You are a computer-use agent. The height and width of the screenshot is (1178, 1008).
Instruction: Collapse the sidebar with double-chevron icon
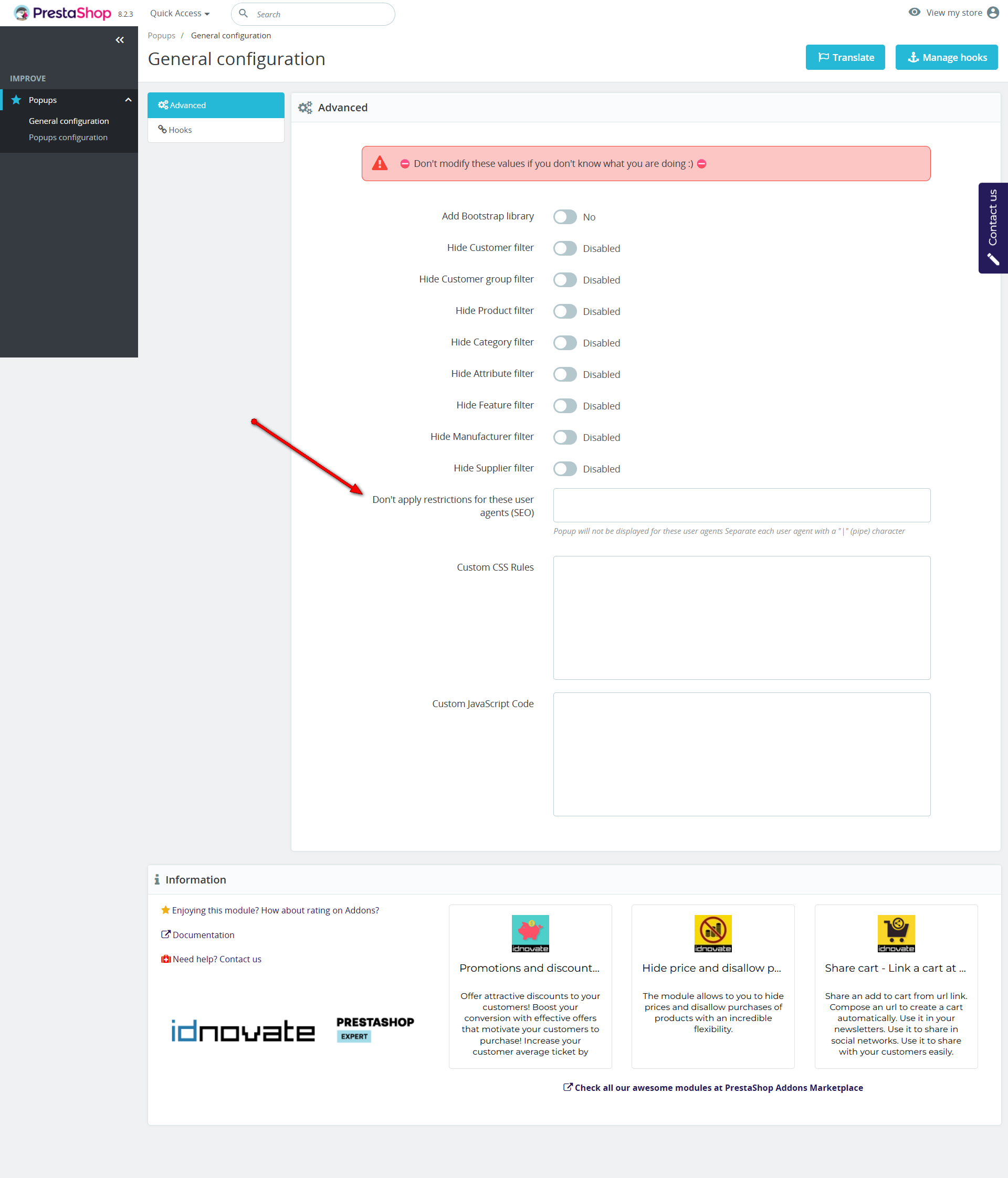click(119, 40)
